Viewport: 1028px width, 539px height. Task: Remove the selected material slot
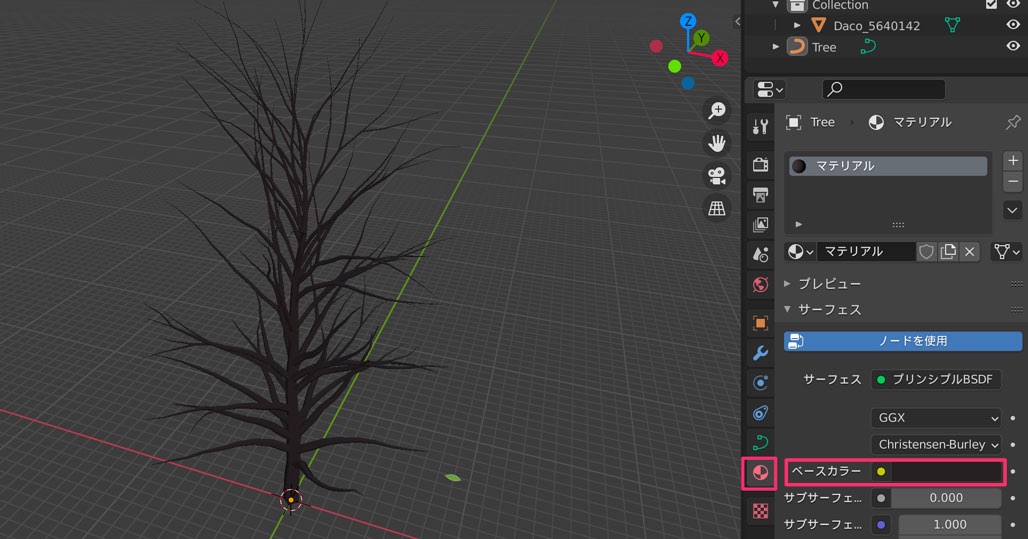click(1012, 182)
